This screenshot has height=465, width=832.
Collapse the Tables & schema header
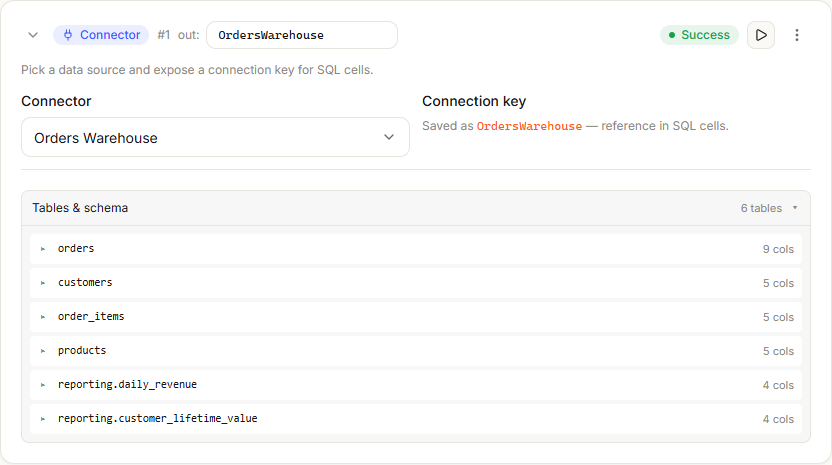click(416, 208)
